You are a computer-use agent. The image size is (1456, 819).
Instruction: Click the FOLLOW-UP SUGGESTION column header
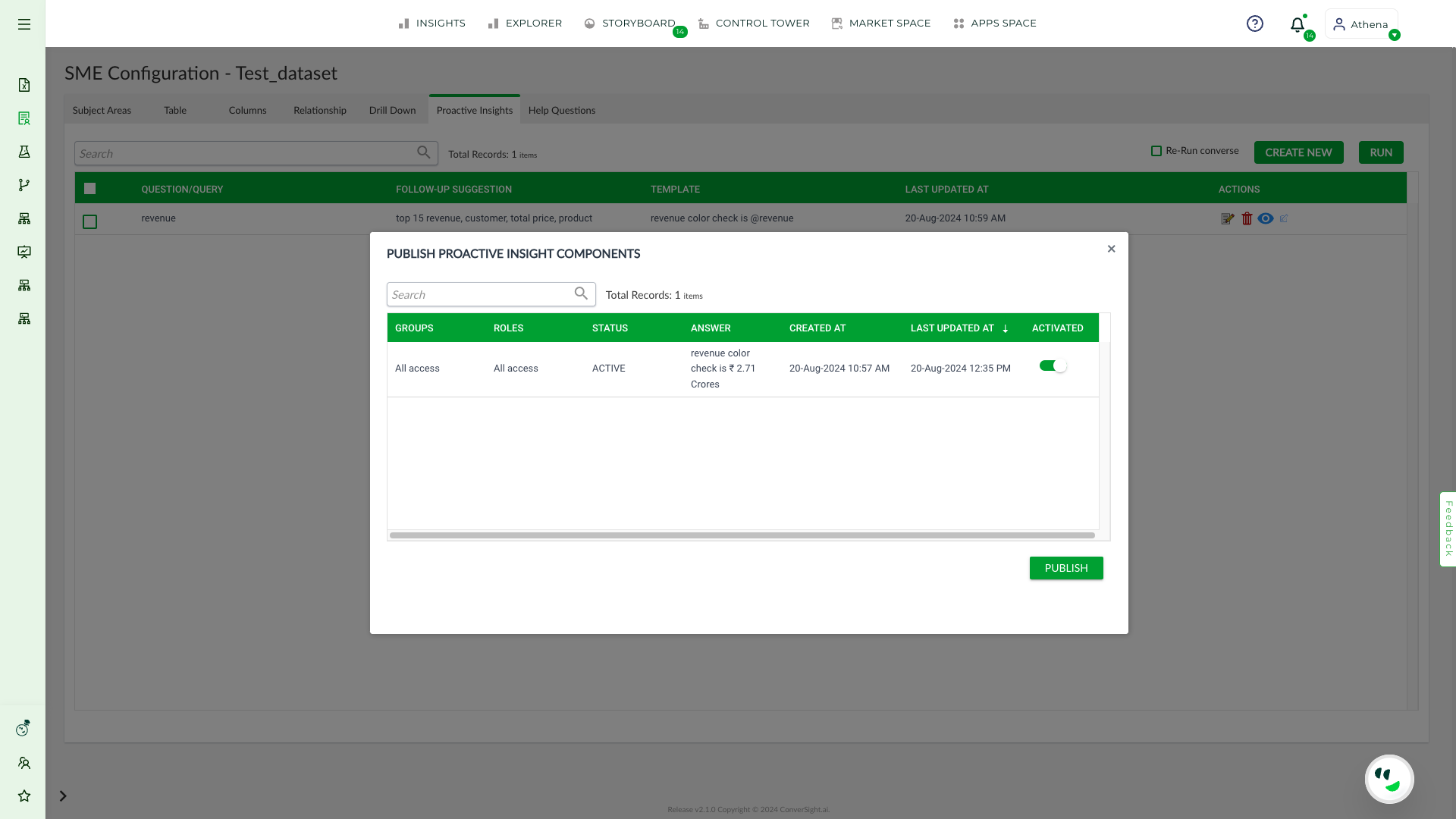point(453,190)
